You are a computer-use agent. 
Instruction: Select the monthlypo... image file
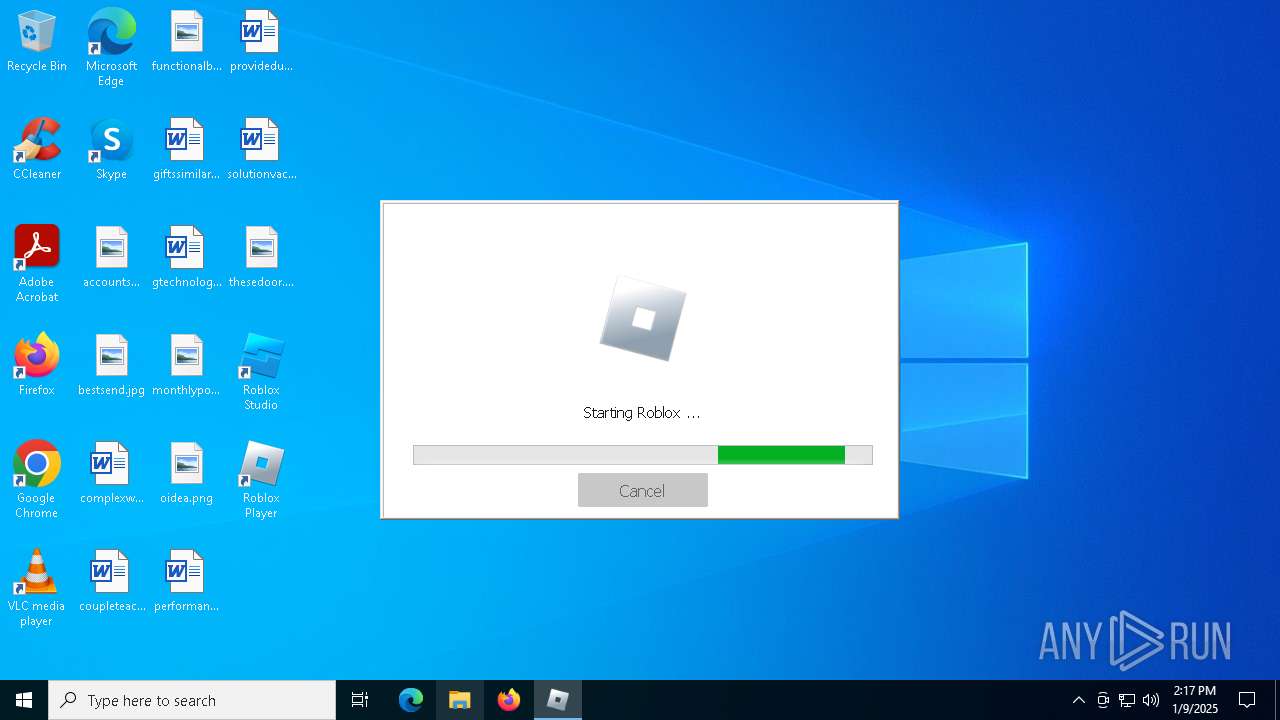[186, 366]
